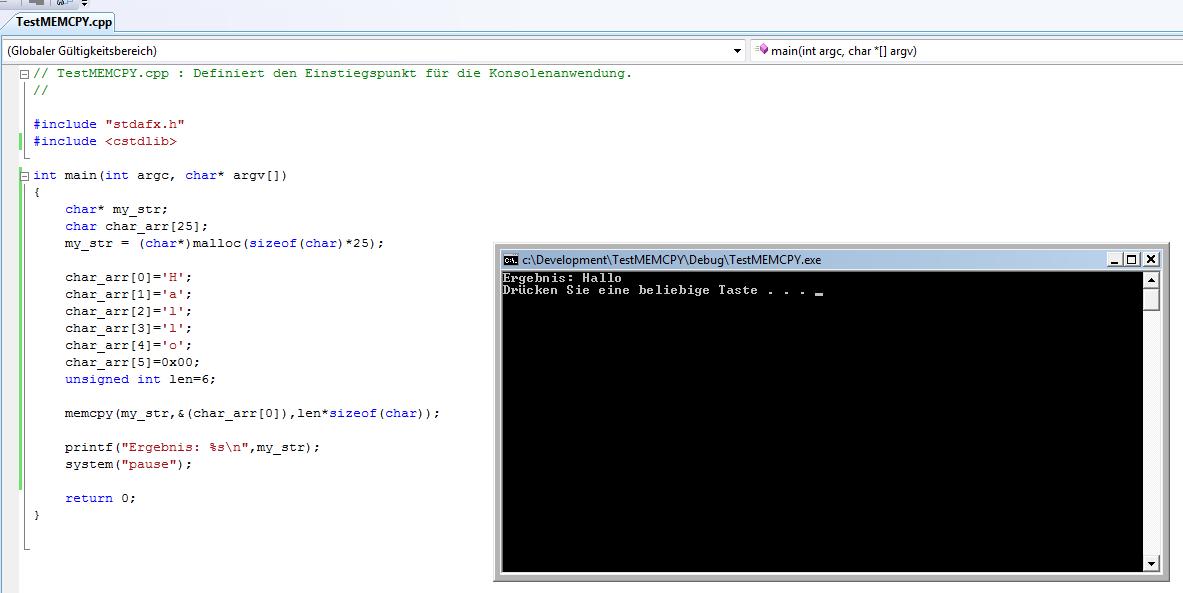Click the 'Ergebnis: Hallo' console output line
1183x593 pixels.
562,278
